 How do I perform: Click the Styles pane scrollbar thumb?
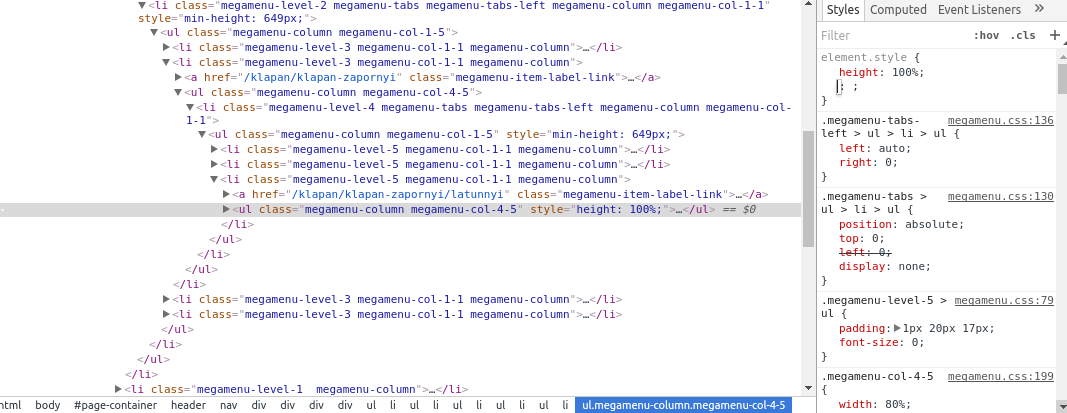pos(1062,80)
